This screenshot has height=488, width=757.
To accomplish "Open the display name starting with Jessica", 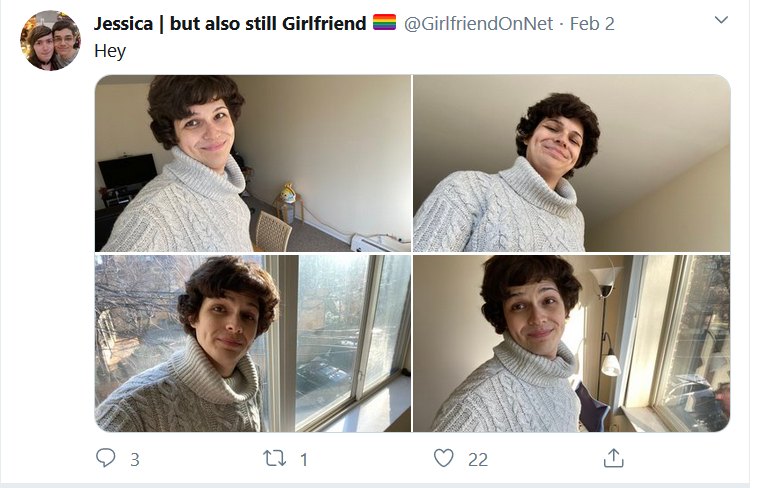I will coord(230,23).
